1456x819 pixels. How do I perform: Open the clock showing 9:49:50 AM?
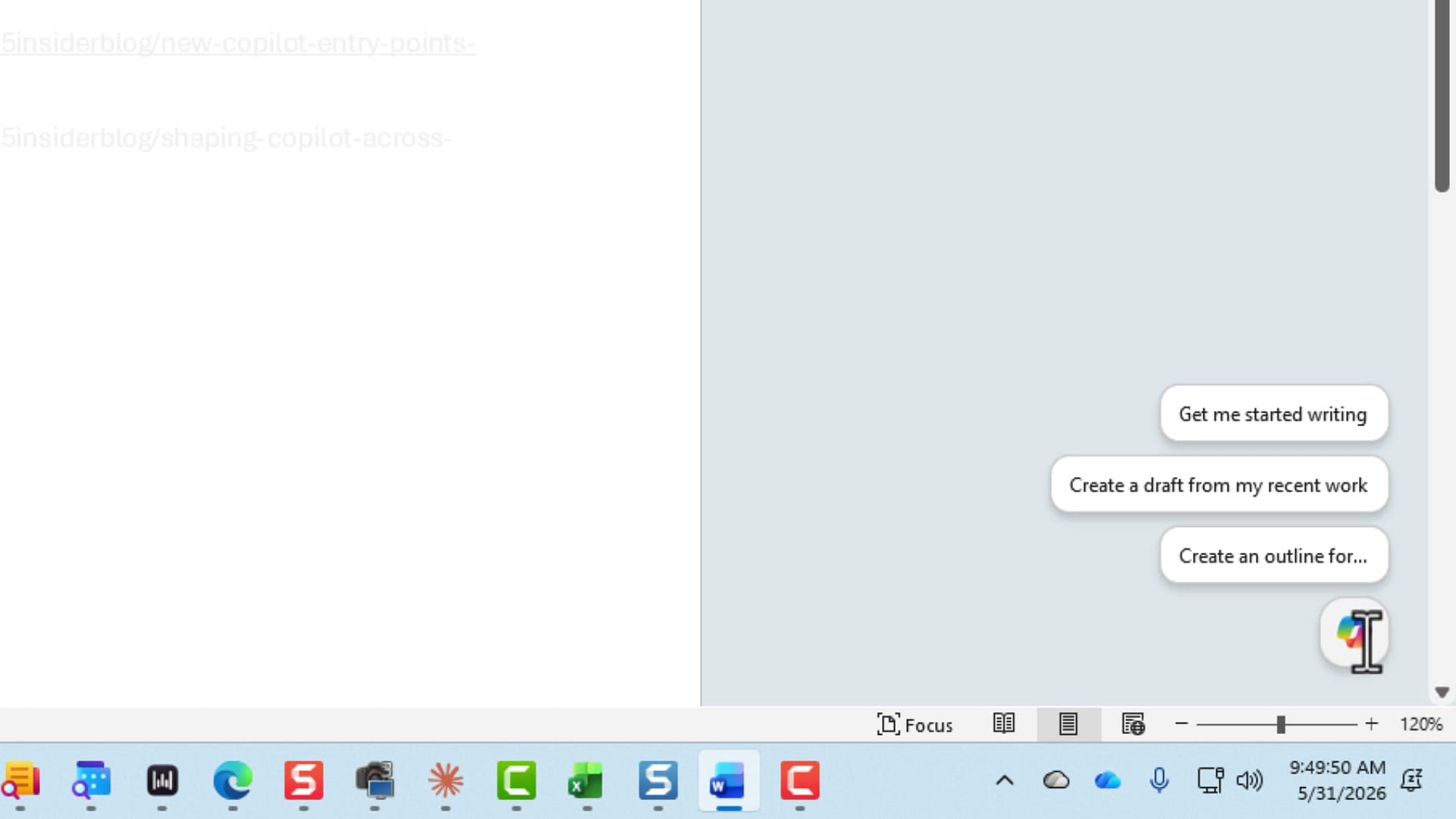click(x=1338, y=780)
